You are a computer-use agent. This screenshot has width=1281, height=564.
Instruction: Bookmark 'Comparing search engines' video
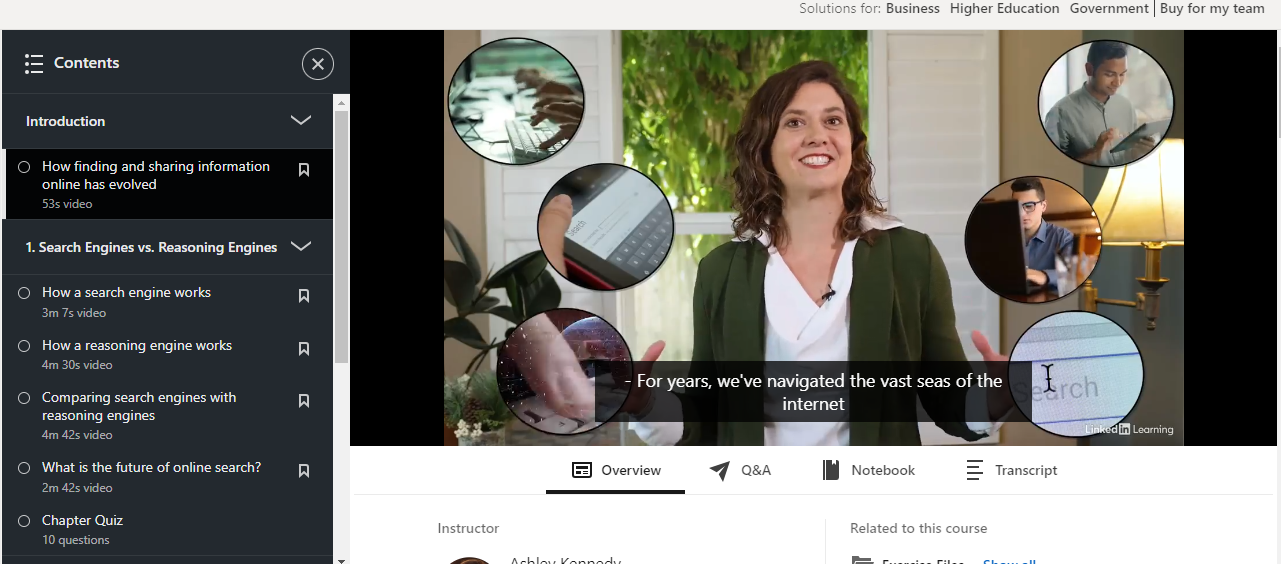click(x=304, y=401)
